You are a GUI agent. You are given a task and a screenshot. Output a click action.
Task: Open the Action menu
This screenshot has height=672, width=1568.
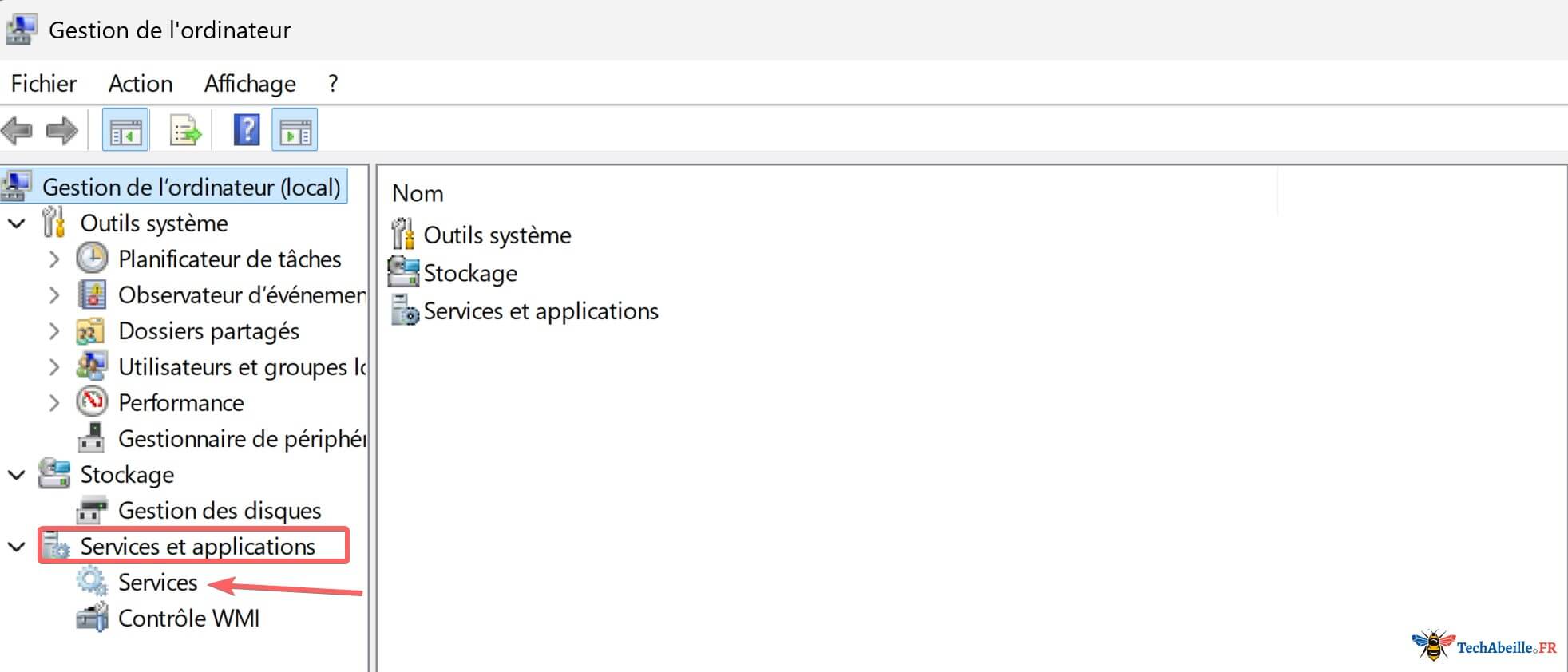click(x=141, y=83)
